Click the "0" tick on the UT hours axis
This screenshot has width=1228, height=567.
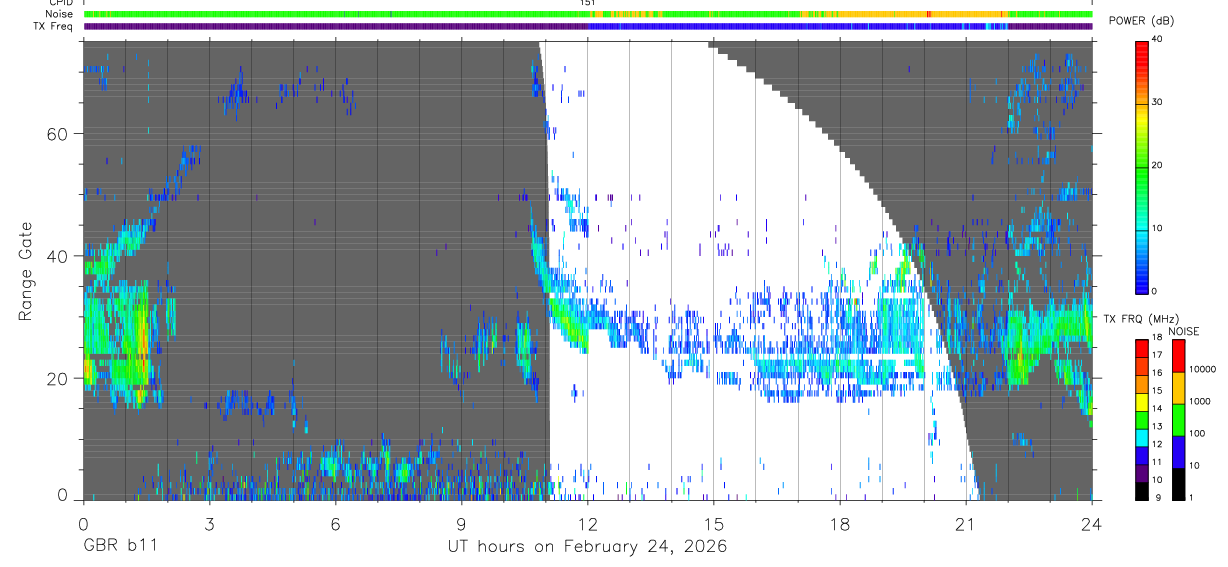click(83, 523)
